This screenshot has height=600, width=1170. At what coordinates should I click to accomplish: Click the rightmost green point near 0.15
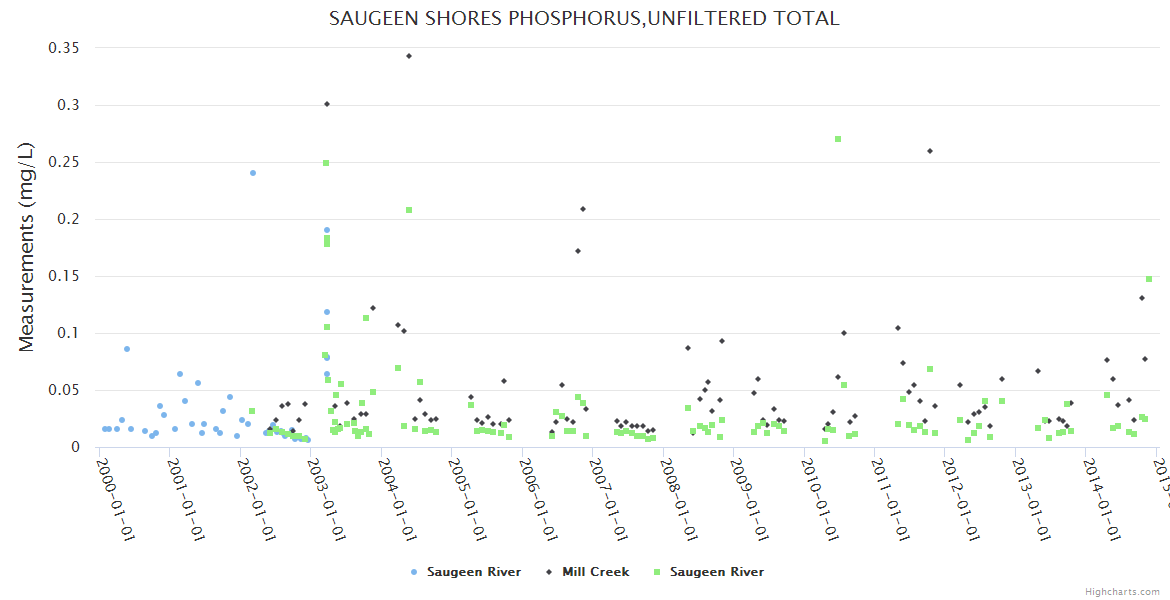pos(1149,279)
